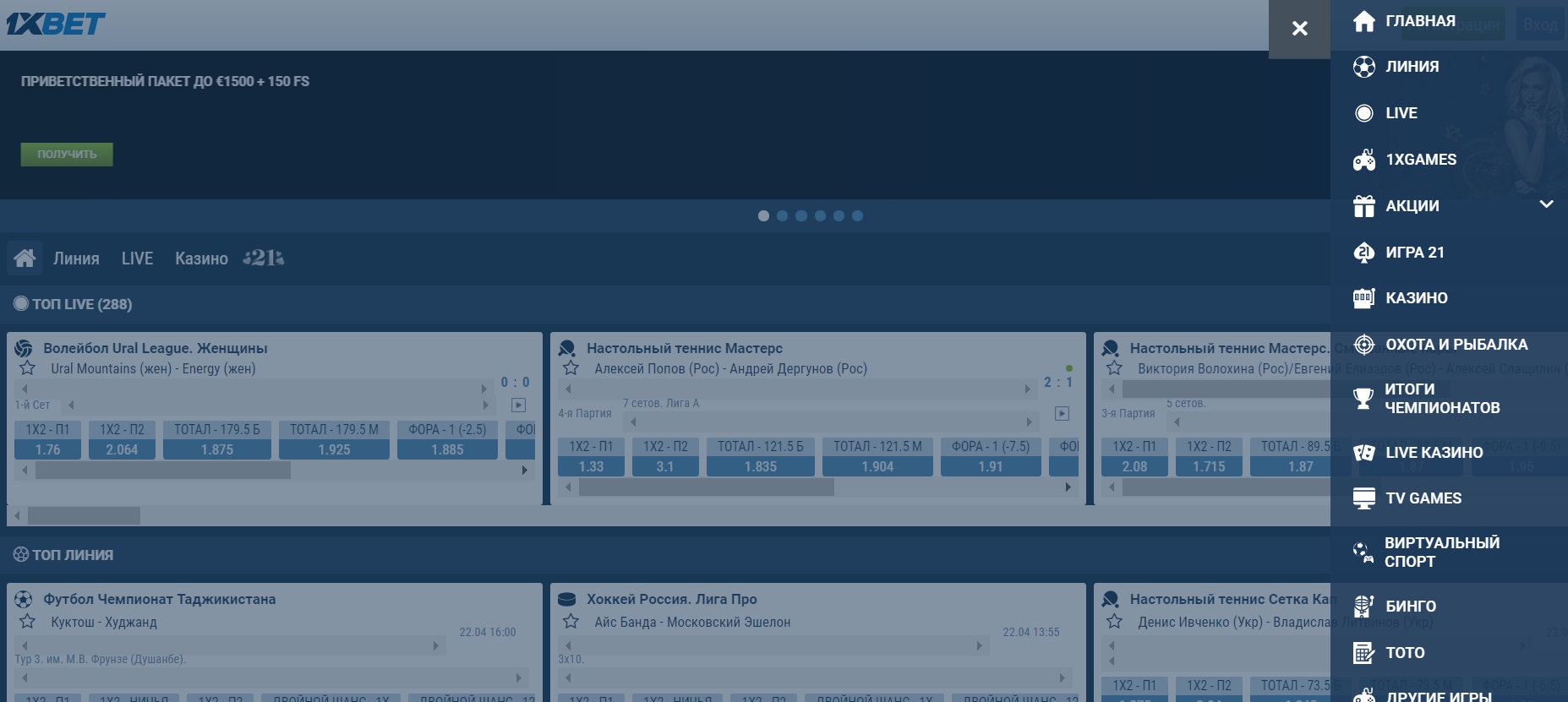Screen dimensions: 1568x702
Task: Open video stream icon for Попов - Дергунов
Action: pyautogui.click(x=1062, y=414)
